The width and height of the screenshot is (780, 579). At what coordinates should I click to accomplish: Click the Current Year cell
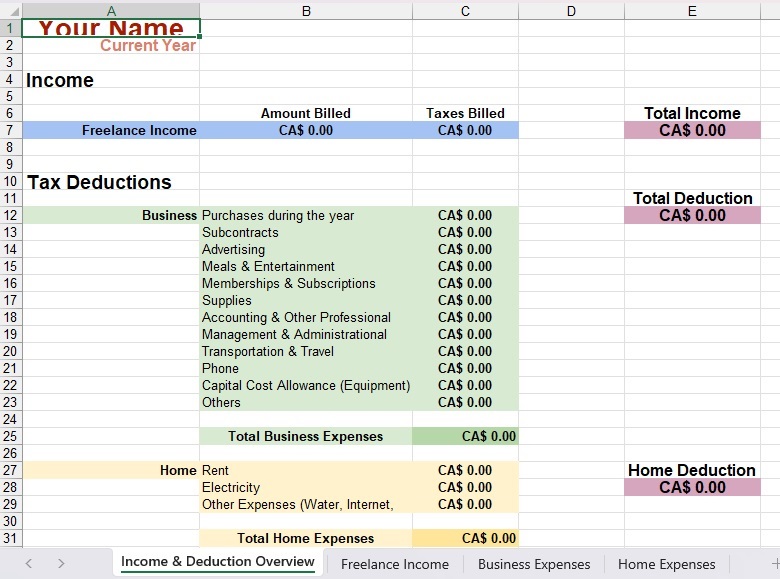tap(111, 45)
